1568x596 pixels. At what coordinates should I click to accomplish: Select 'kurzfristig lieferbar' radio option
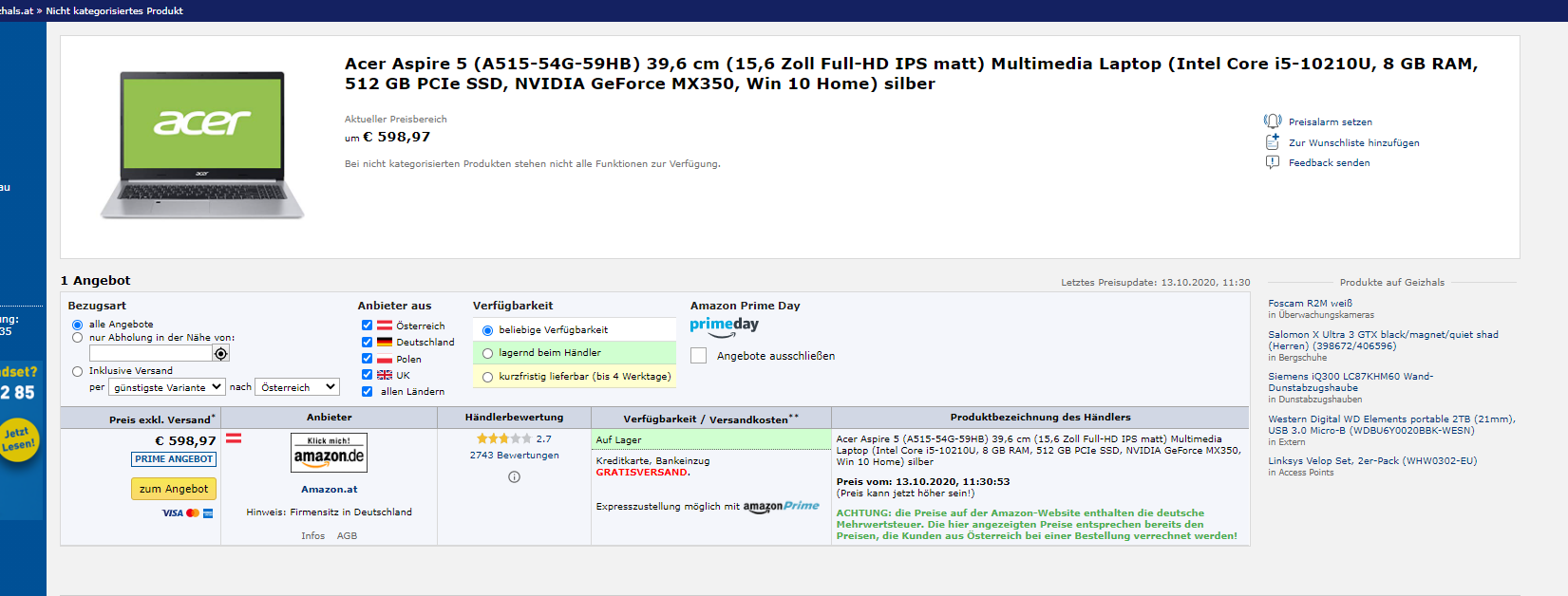488,377
